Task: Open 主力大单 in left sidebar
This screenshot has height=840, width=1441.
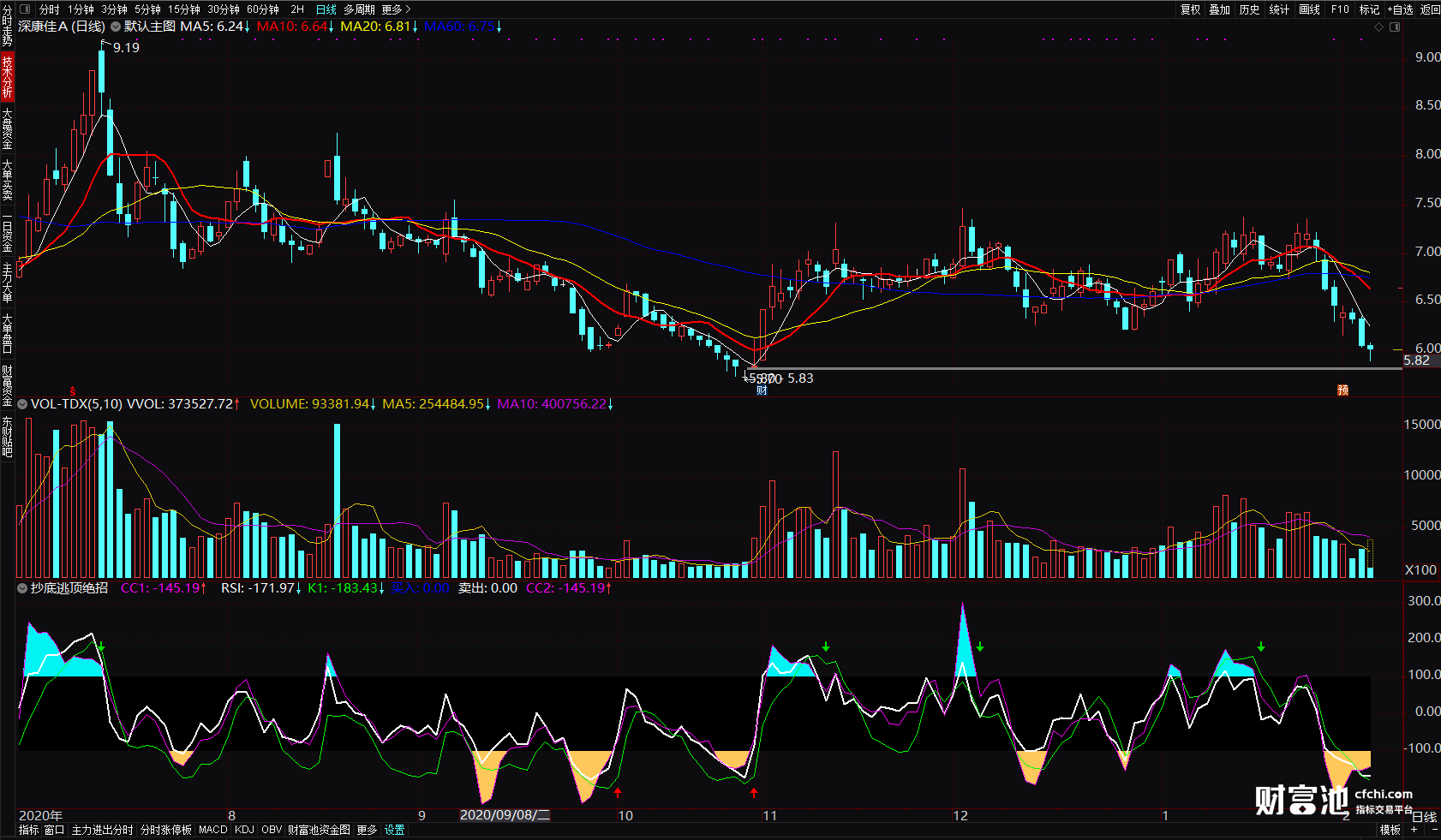Action: 7,282
